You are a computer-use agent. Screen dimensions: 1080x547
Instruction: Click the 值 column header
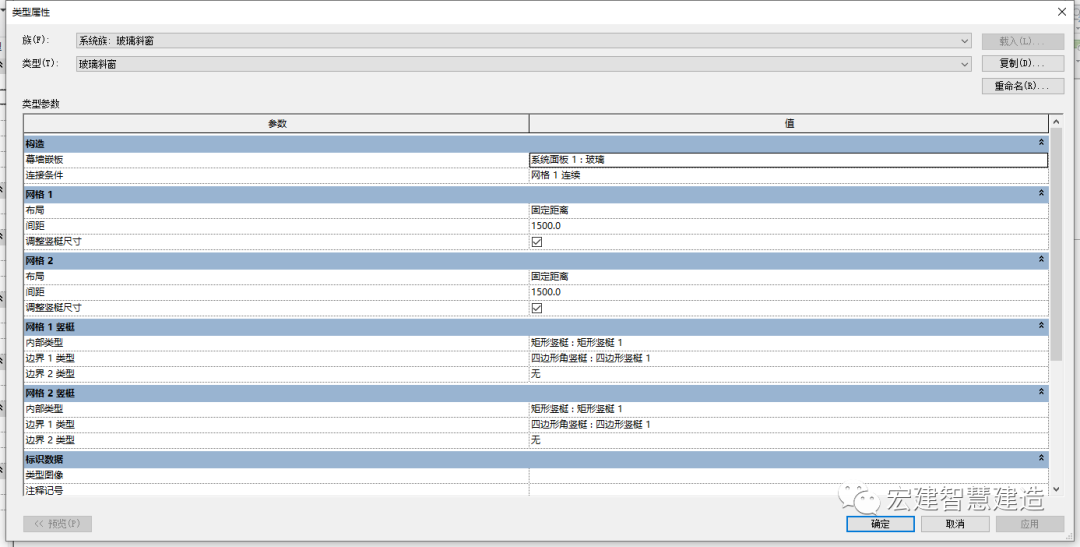tap(789, 123)
